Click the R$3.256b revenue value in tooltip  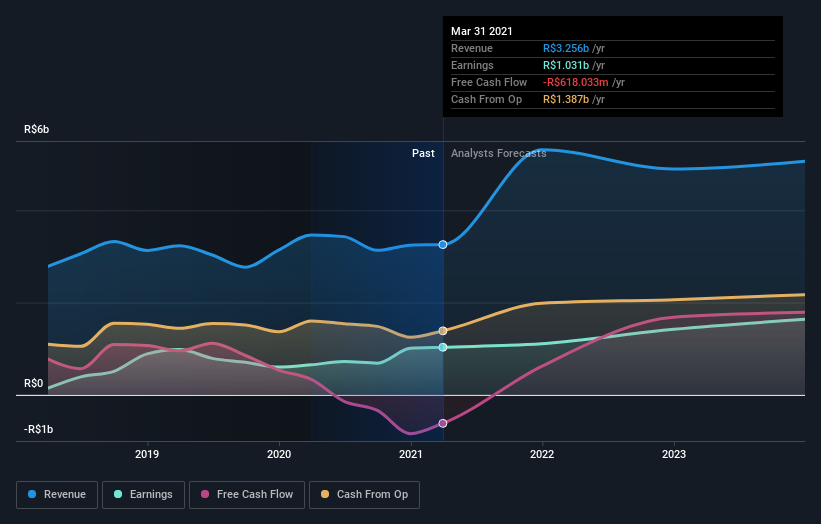point(566,48)
